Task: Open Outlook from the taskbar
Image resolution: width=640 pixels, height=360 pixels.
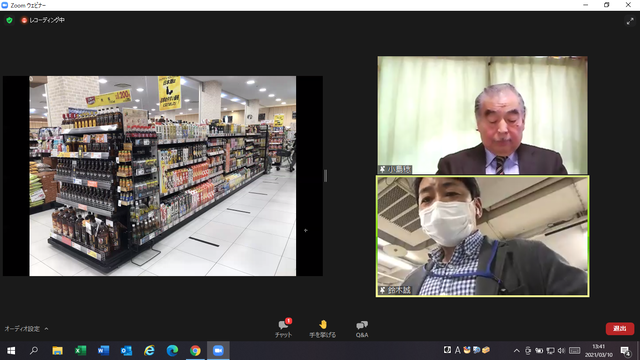Action: [x=126, y=351]
